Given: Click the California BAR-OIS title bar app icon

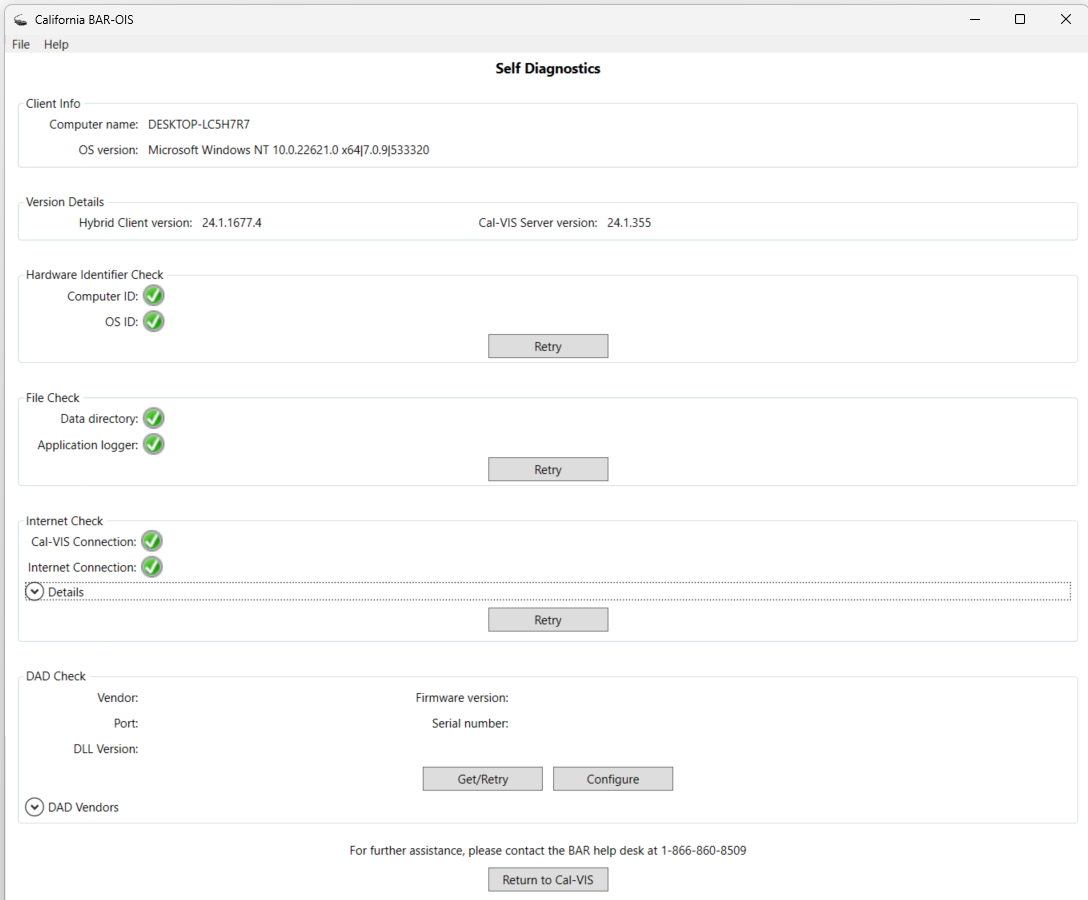Looking at the screenshot, I should point(20,19).
